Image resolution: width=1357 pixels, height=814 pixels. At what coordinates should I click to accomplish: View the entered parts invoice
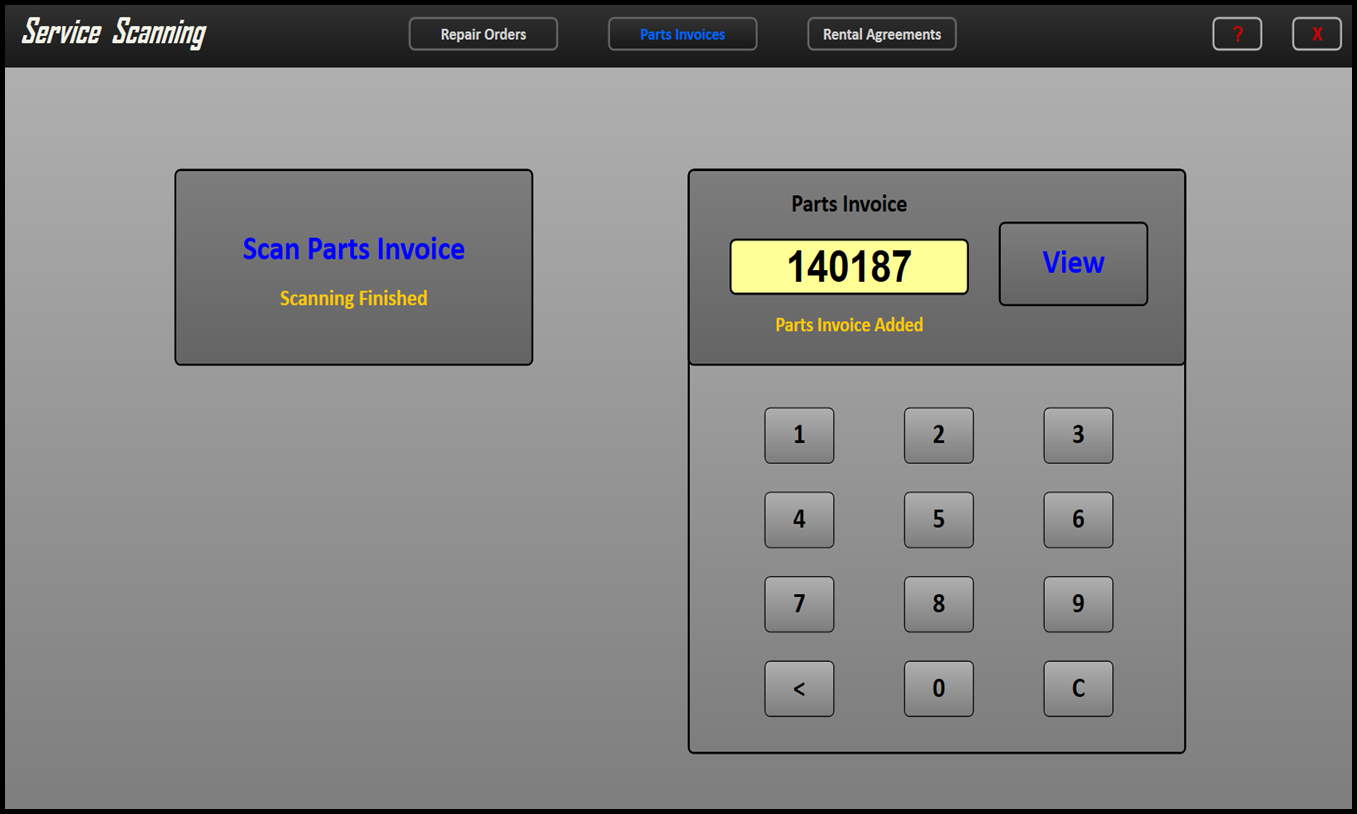pos(1073,263)
